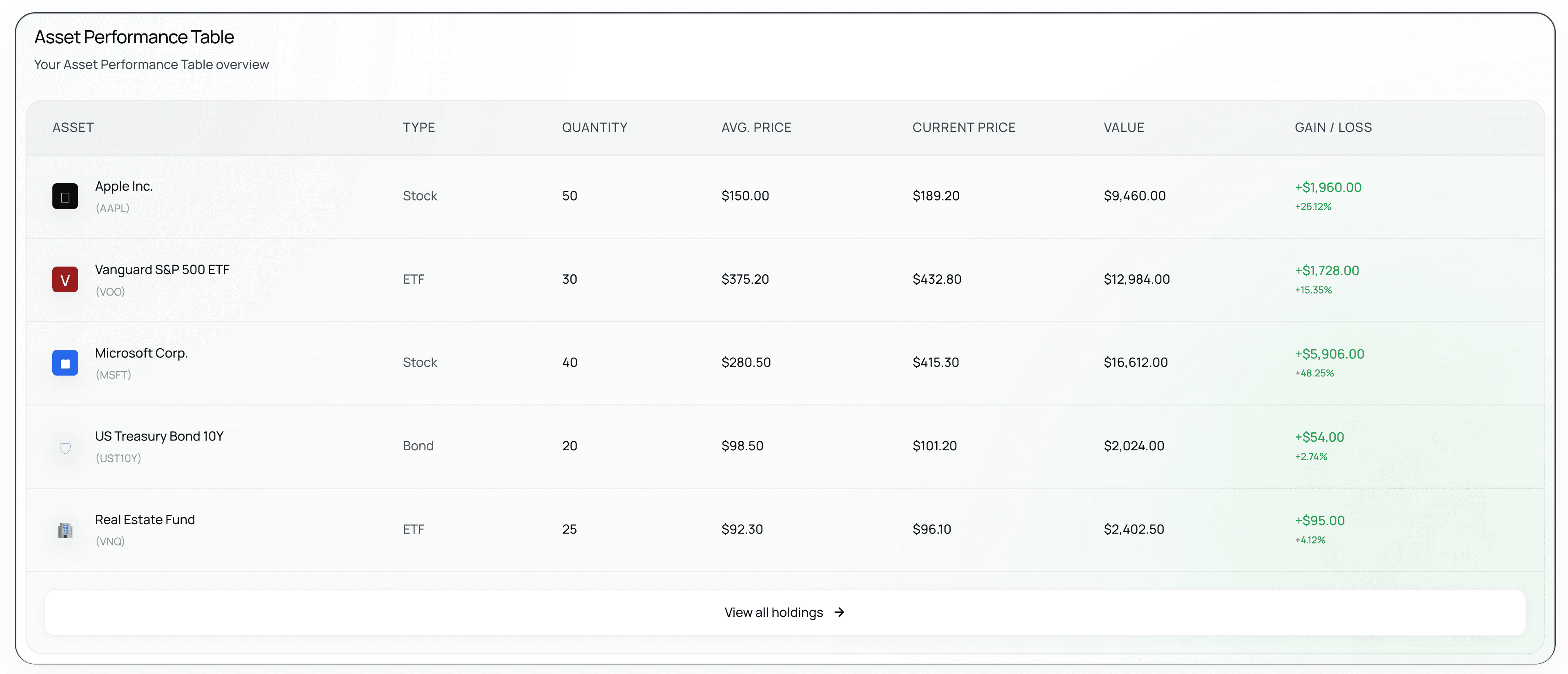Click the US Treasury Bond shield icon
The height and width of the screenshot is (674, 1568).
(x=65, y=448)
